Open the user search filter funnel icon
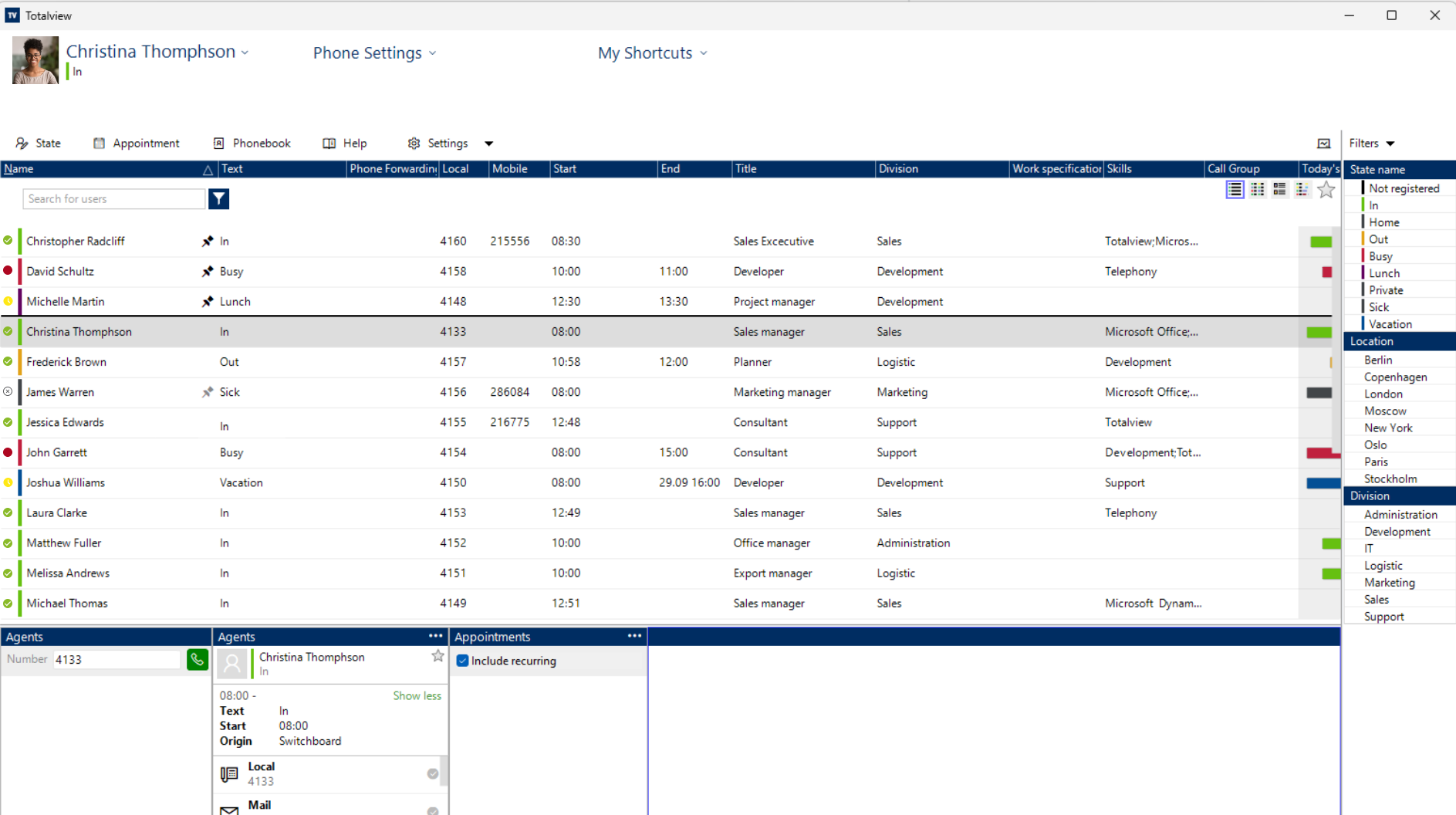1456x815 pixels. [x=219, y=199]
